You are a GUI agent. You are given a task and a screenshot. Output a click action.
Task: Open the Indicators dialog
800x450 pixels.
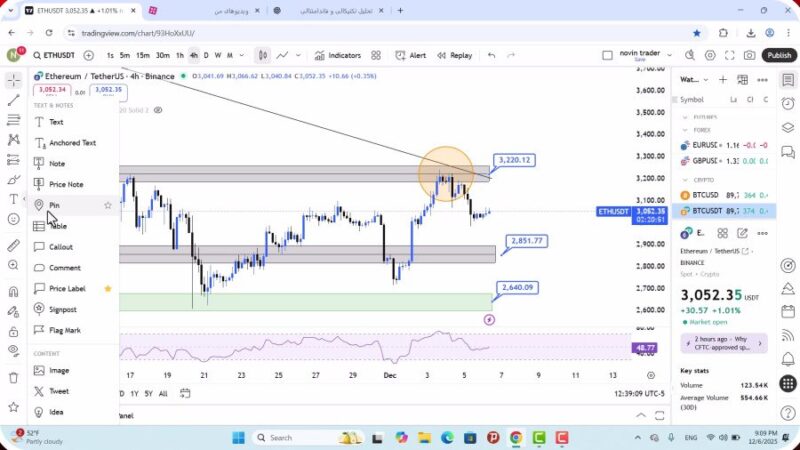(x=336, y=56)
